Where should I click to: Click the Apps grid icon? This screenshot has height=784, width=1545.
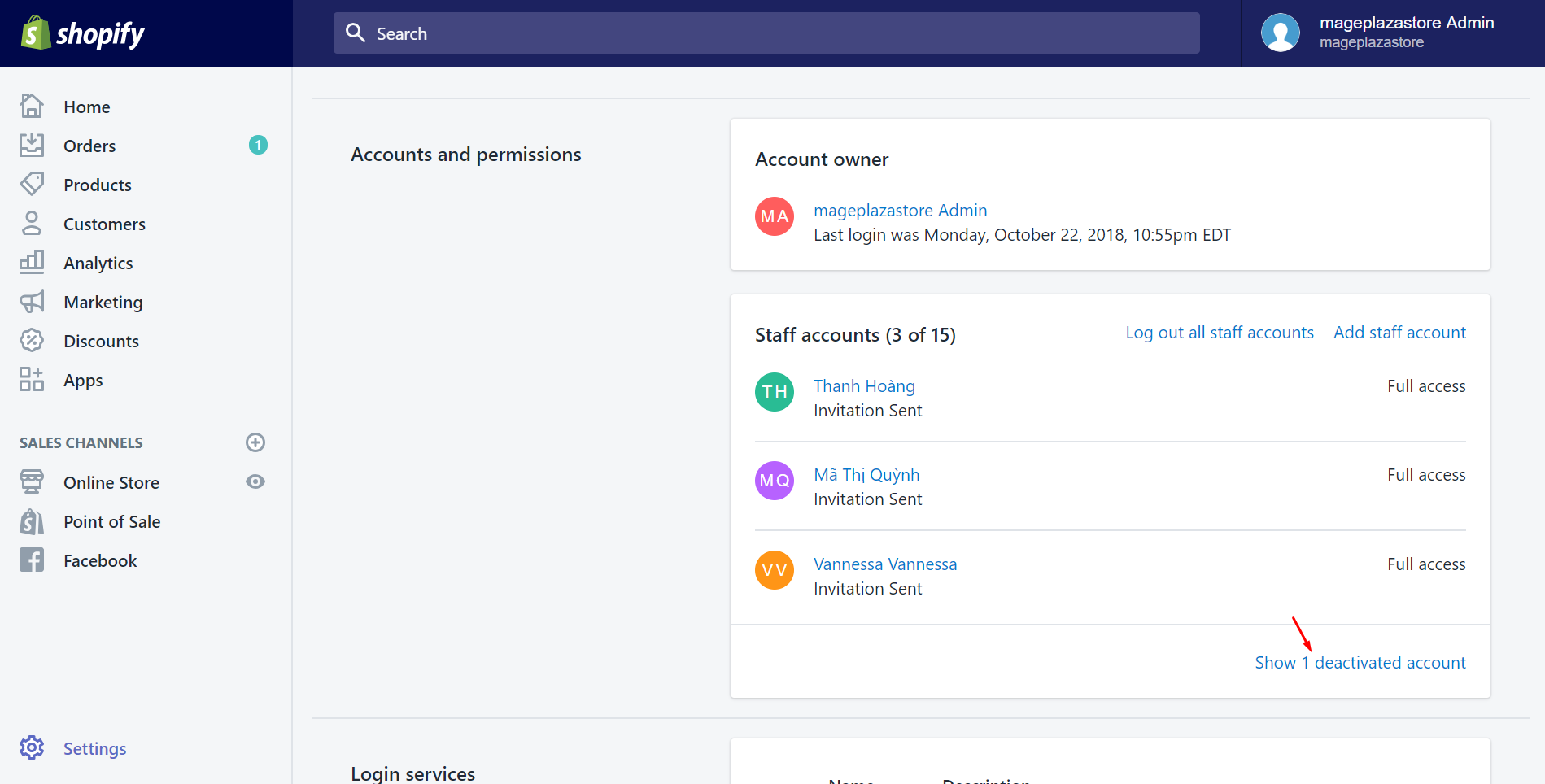pos(32,380)
